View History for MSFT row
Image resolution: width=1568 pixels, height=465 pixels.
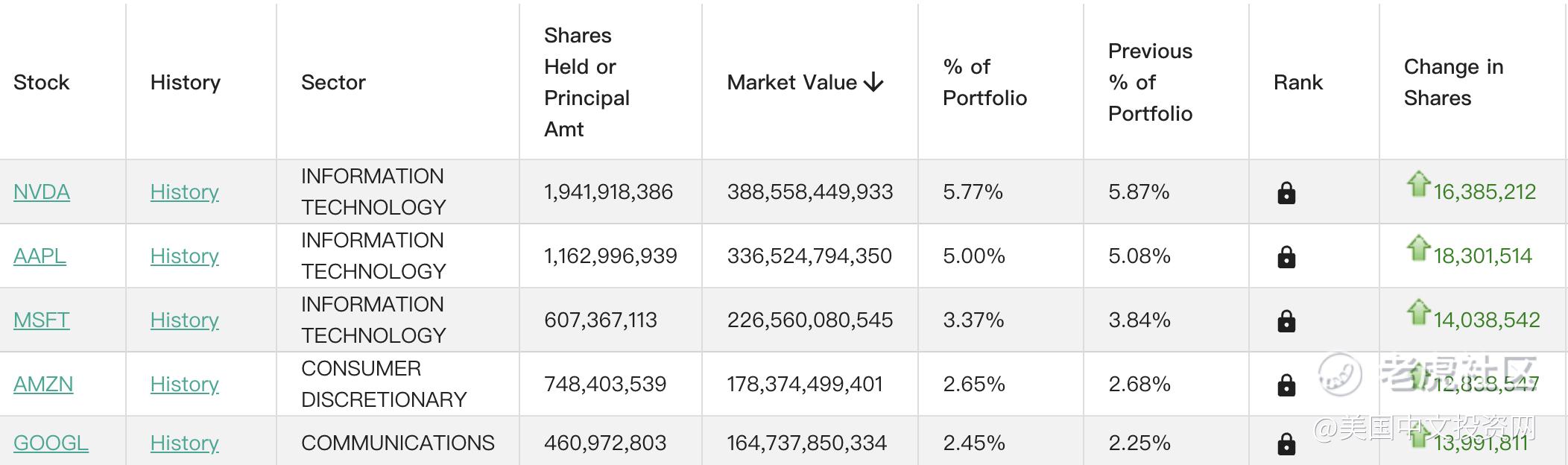coord(185,320)
